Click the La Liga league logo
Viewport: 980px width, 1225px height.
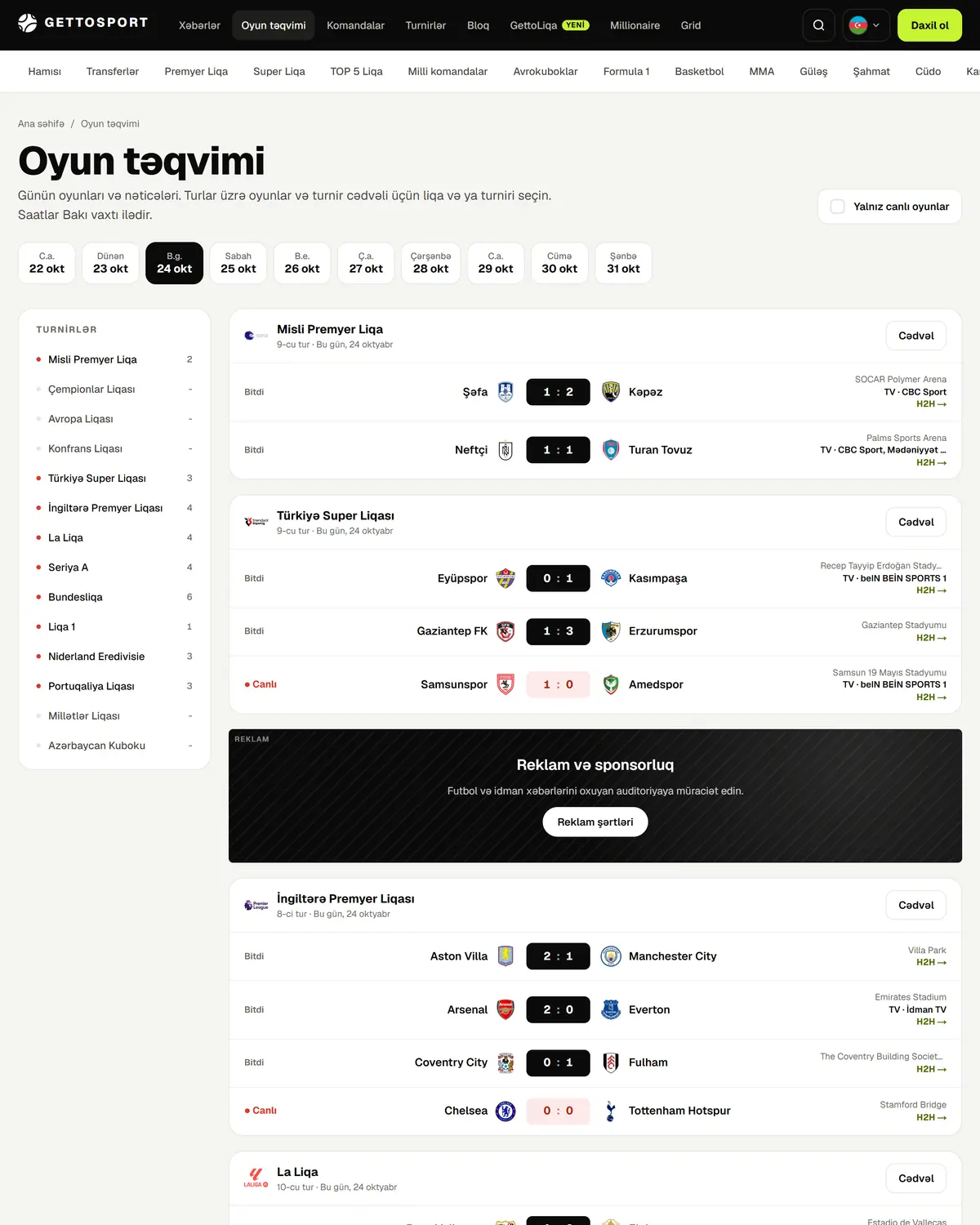click(256, 1178)
